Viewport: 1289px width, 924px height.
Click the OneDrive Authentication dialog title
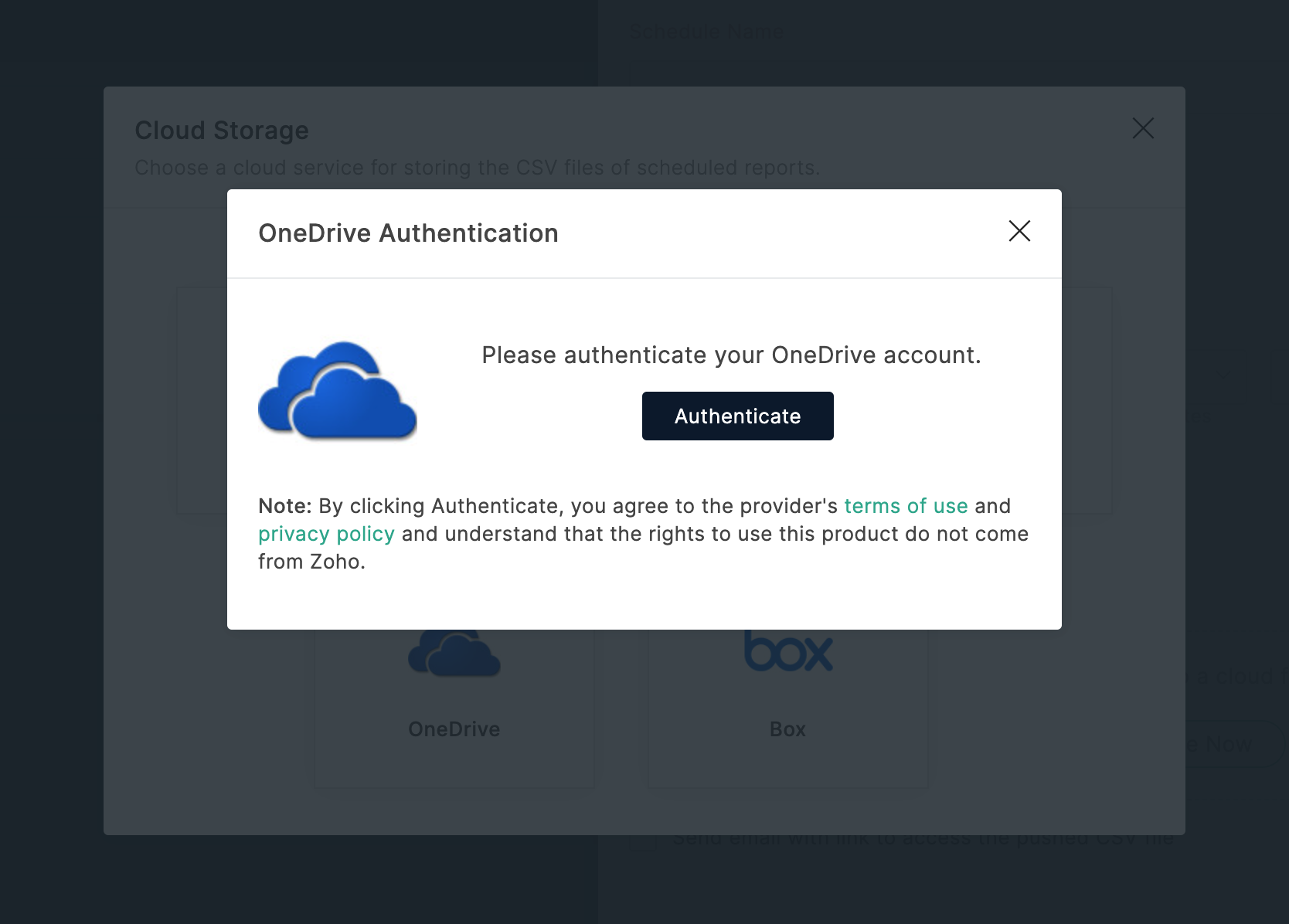click(x=408, y=233)
